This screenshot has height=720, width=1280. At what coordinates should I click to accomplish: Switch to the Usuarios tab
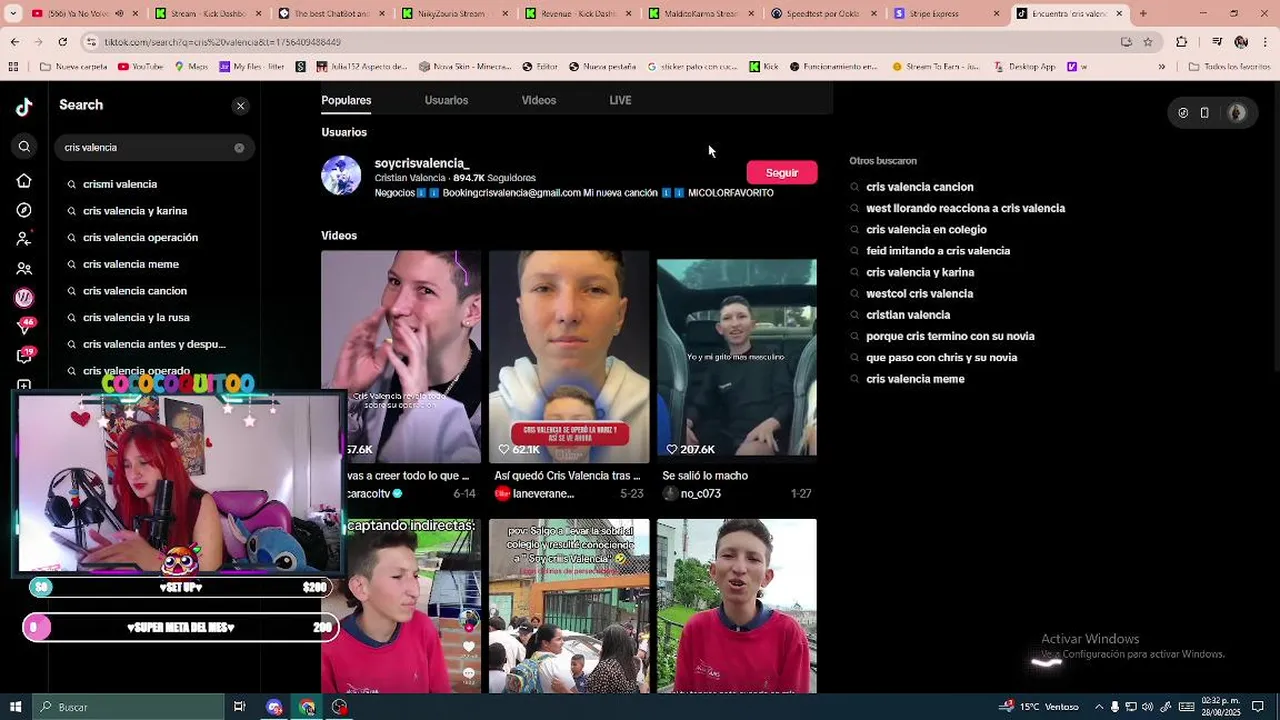click(446, 100)
